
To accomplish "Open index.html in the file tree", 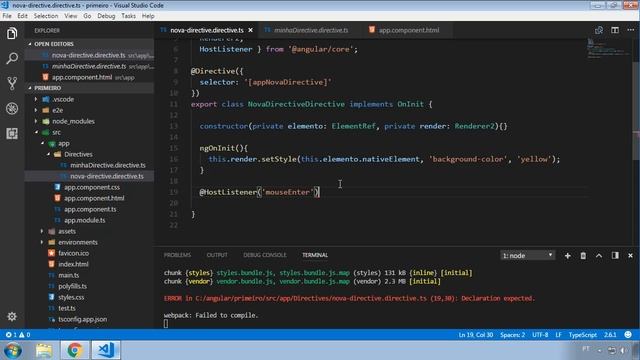I will click(73, 264).
